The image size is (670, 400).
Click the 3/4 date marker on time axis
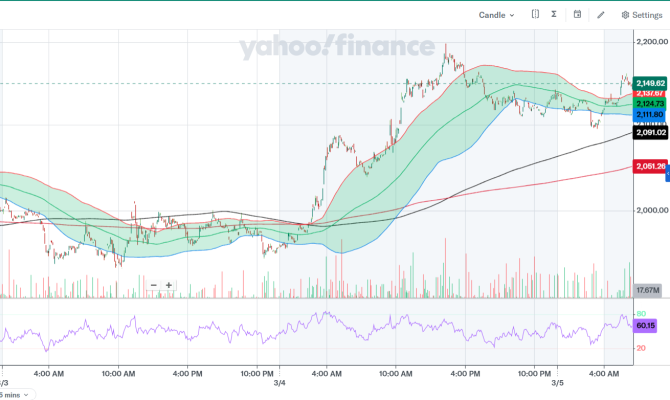[x=280, y=383]
